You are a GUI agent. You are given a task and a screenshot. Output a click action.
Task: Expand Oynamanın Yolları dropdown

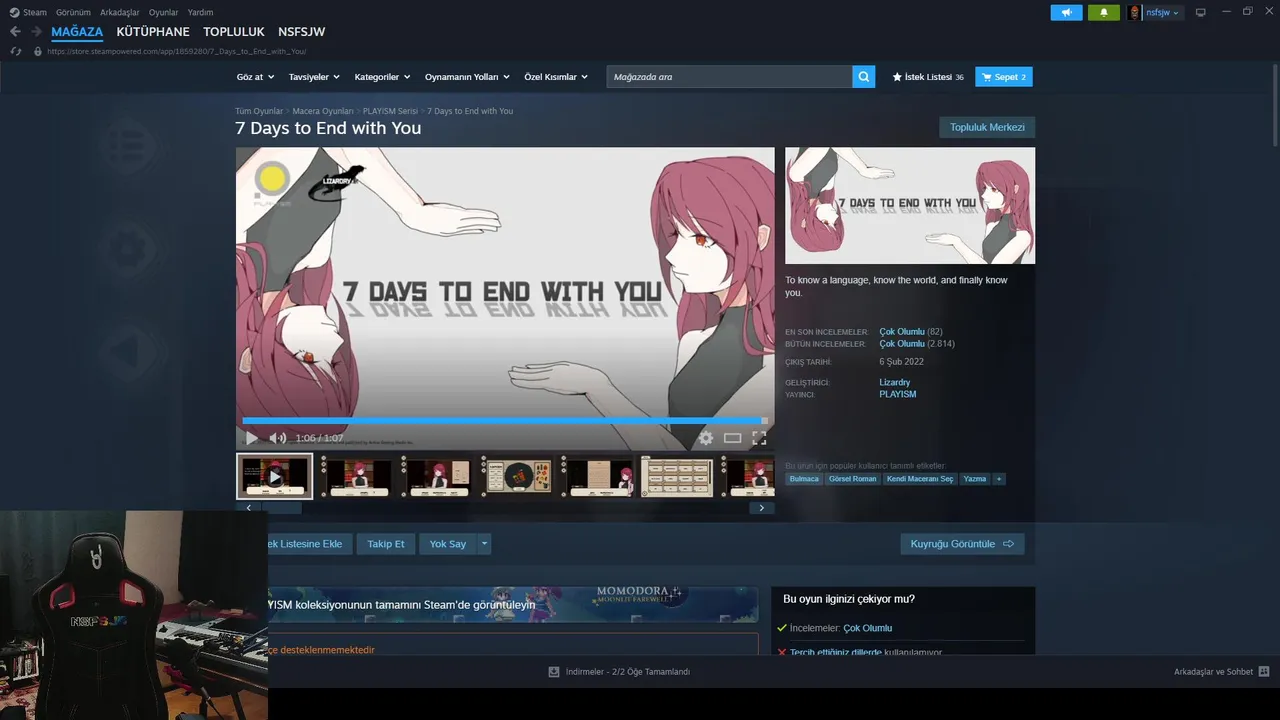tap(467, 77)
